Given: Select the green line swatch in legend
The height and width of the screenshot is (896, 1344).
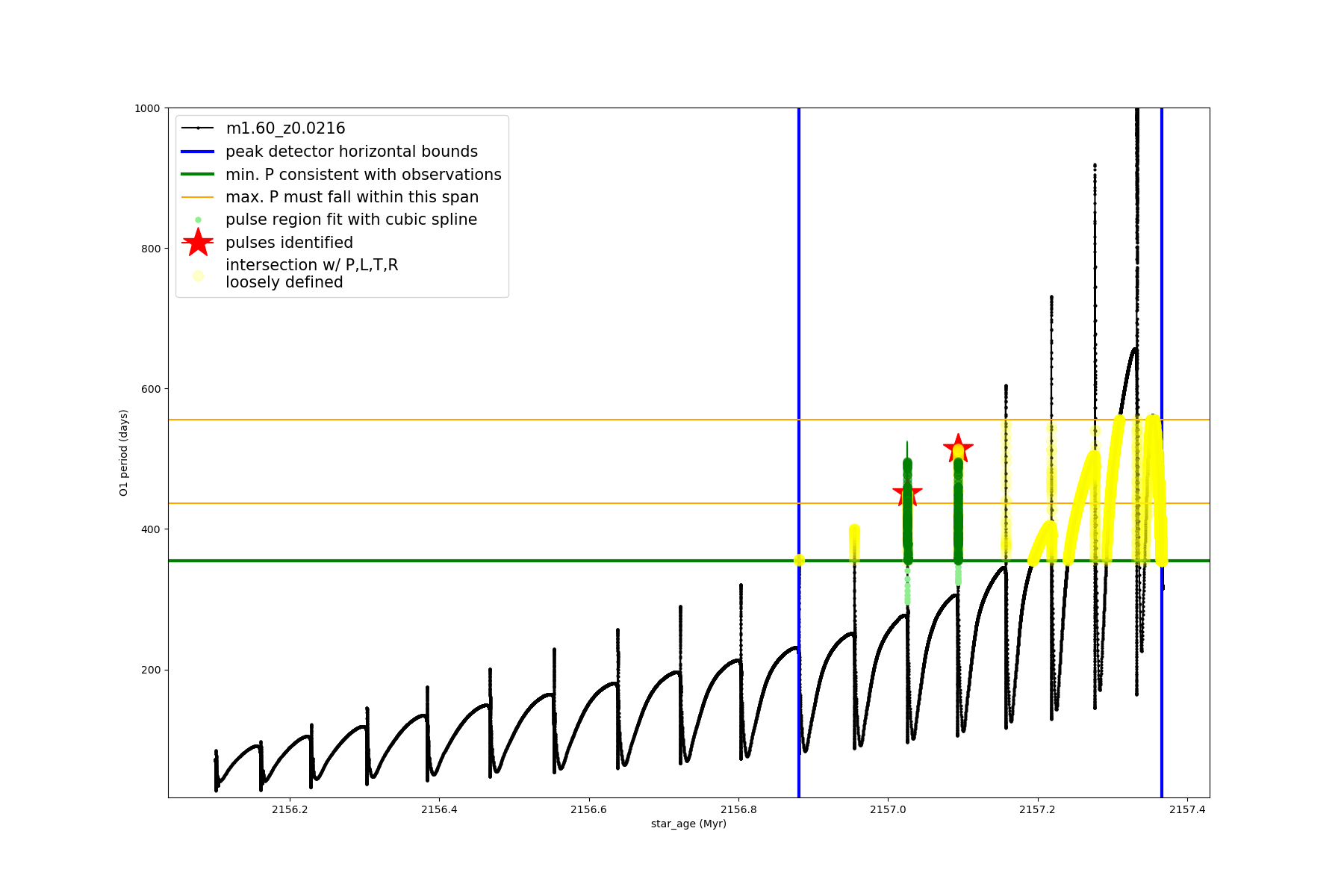Looking at the screenshot, I should coord(198,175).
